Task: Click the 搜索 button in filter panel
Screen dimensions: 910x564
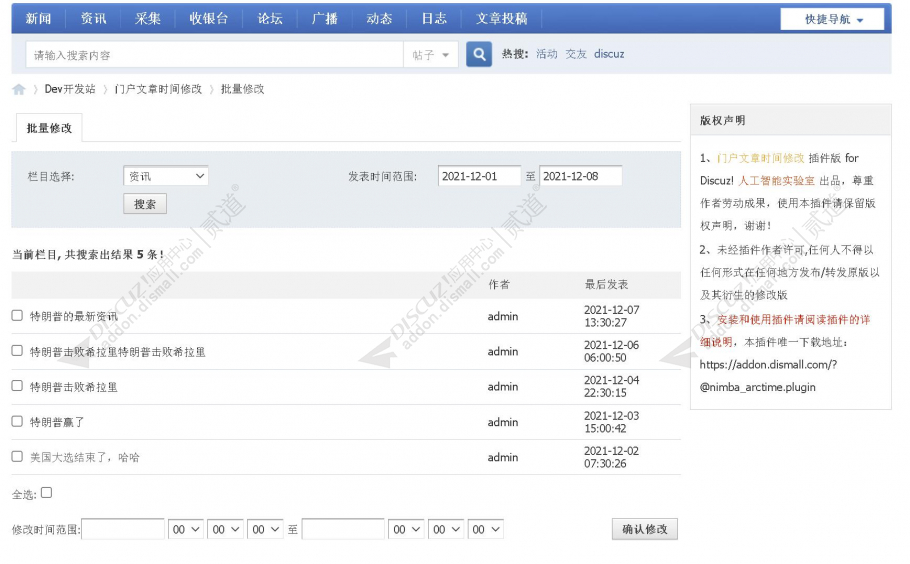Action: pyautogui.click(x=145, y=204)
